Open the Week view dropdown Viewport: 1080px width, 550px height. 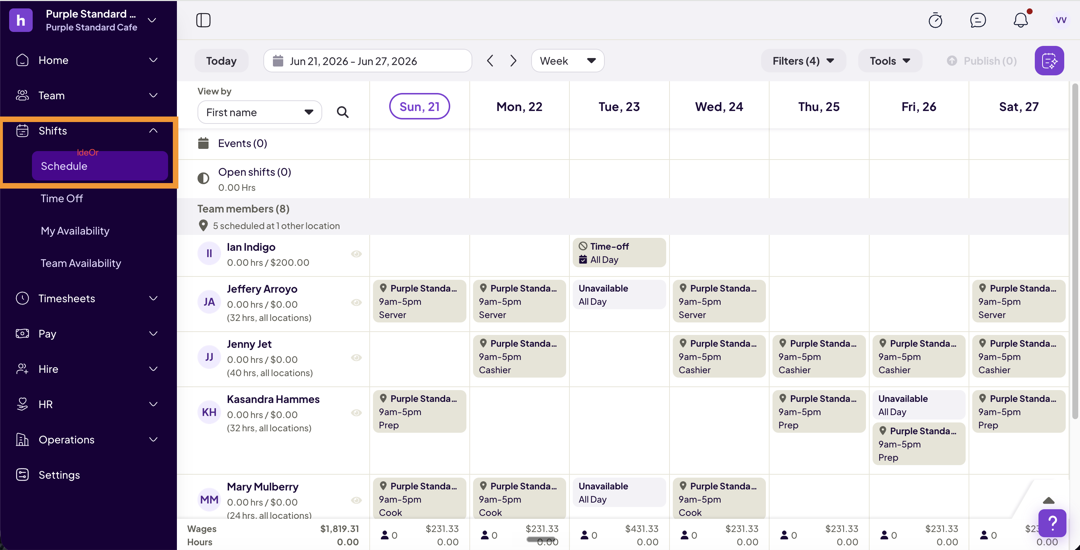point(568,61)
